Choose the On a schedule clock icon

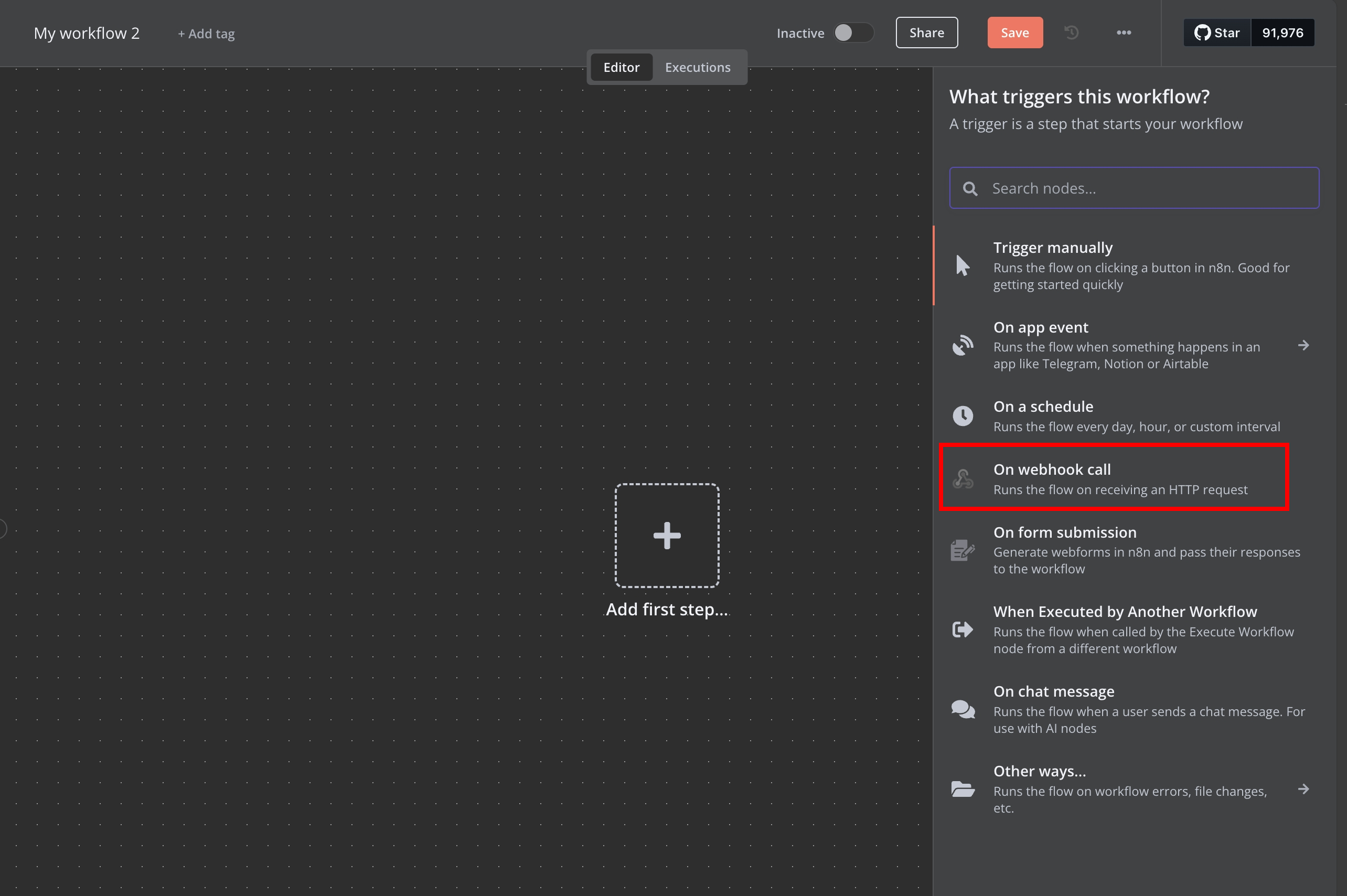pyautogui.click(x=963, y=415)
